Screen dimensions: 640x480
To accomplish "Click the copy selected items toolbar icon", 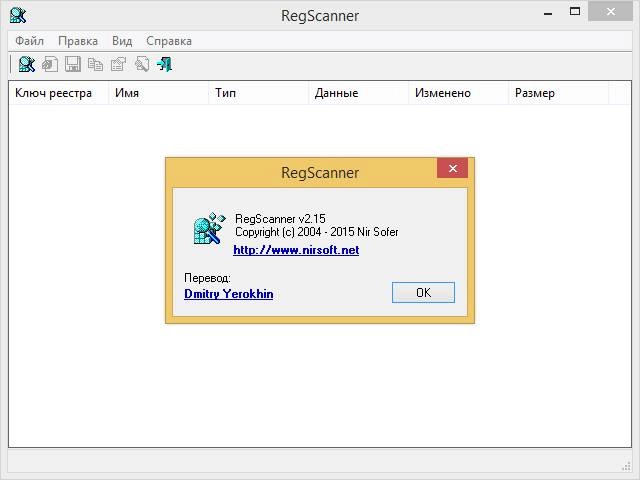I will [x=96, y=64].
